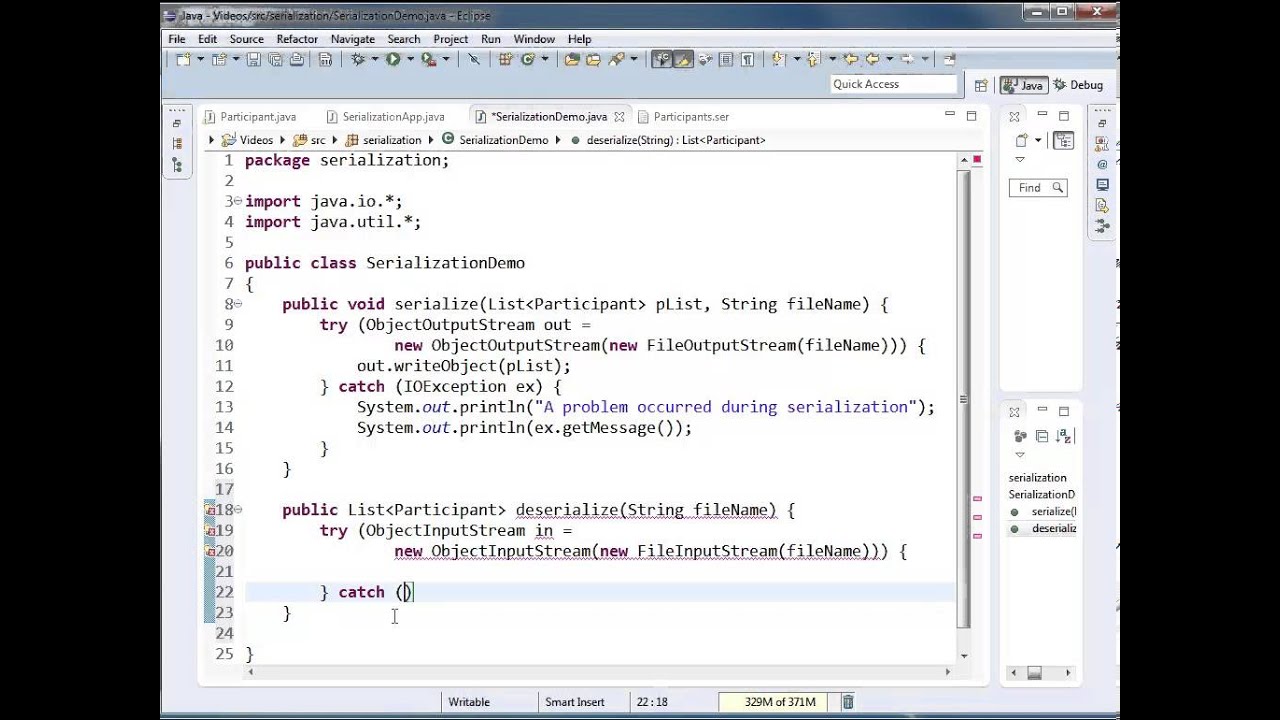
Task: Click the Next Annotation arrow icon
Action: (x=778, y=60)
